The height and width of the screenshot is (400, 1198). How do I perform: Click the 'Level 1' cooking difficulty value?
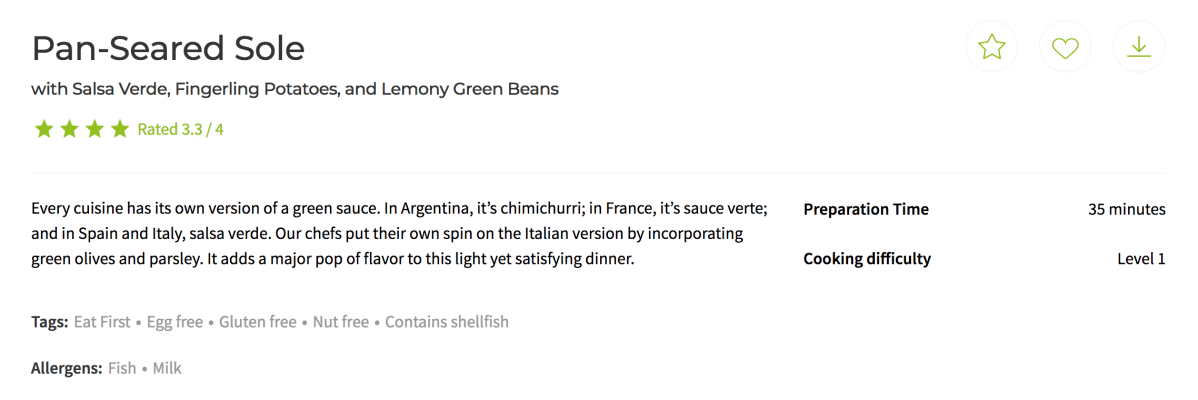coord(1141,259)
